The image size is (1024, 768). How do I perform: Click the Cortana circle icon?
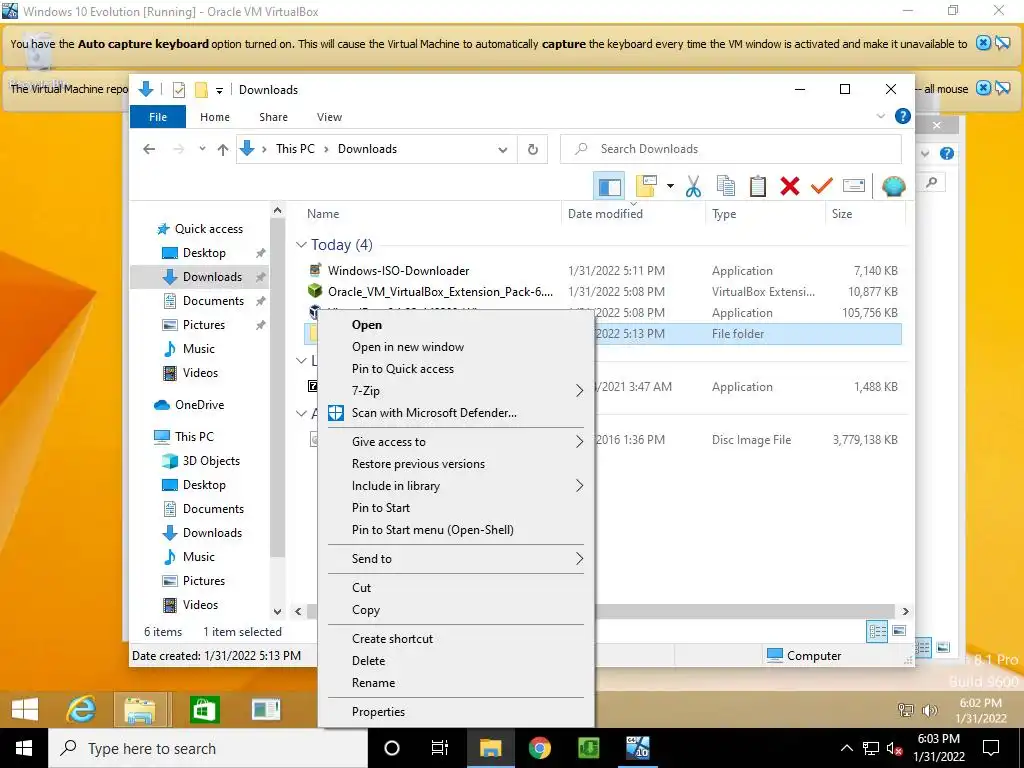click(x=391, y=748)
